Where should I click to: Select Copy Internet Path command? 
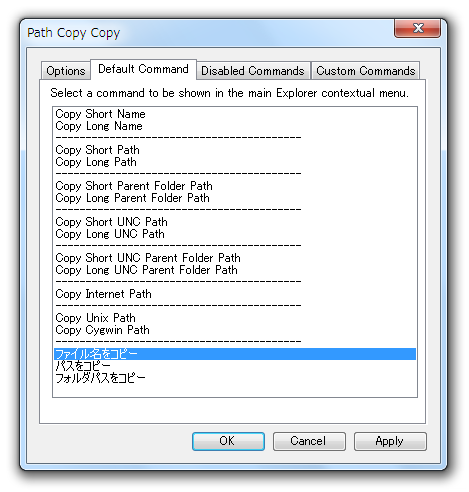pos(235,294)
